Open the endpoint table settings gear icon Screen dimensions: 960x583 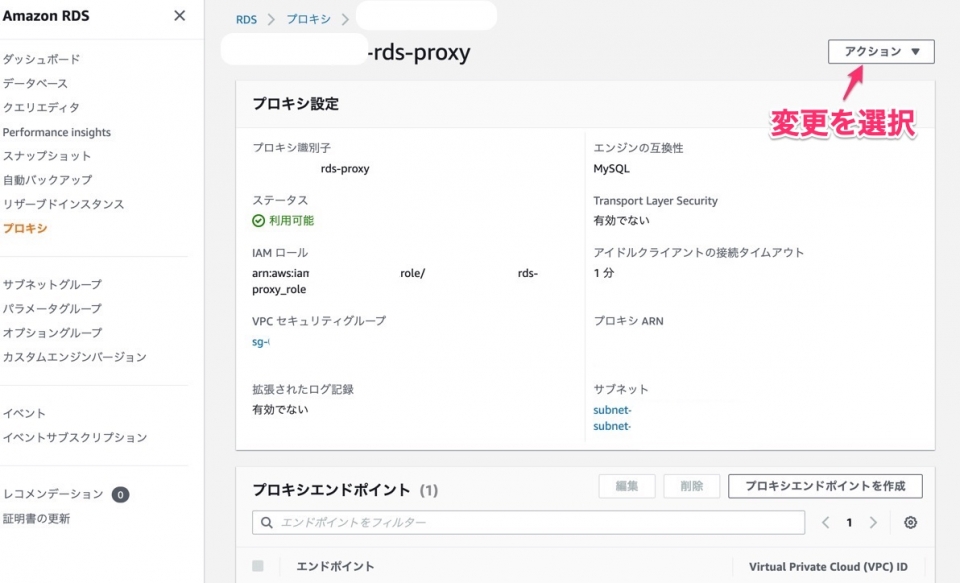(x=909, y=522)
